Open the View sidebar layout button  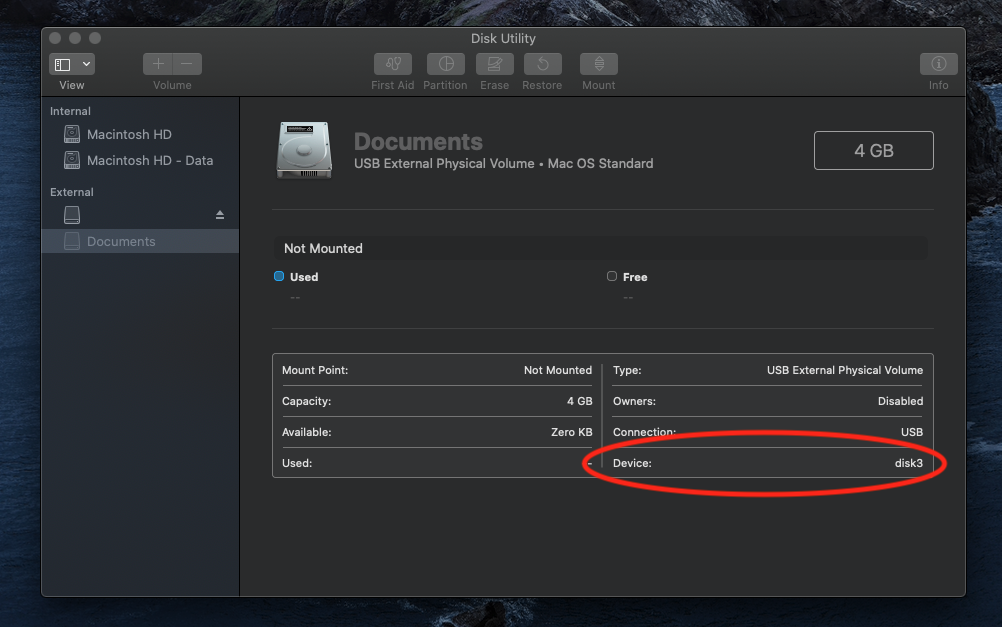[x=63, y=64]
